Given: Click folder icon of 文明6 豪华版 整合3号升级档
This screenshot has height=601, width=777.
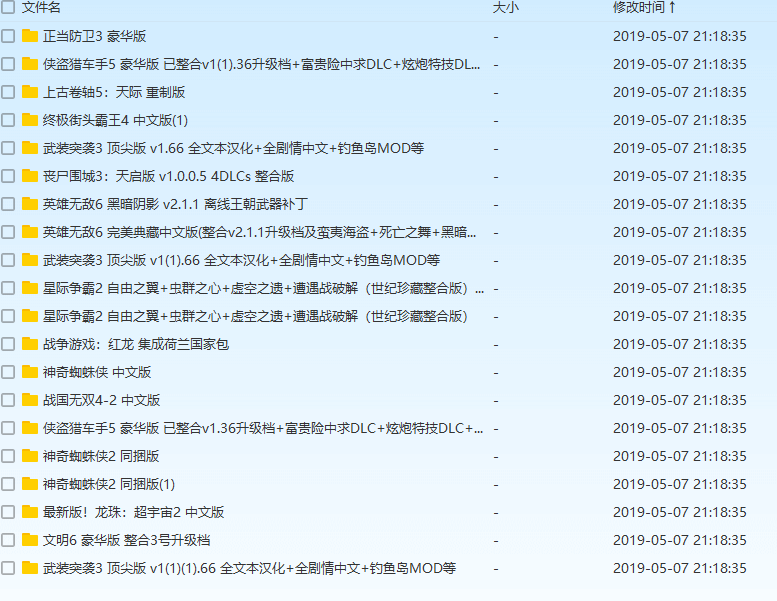Looking at the screenshot, I should tap(30, 540).
